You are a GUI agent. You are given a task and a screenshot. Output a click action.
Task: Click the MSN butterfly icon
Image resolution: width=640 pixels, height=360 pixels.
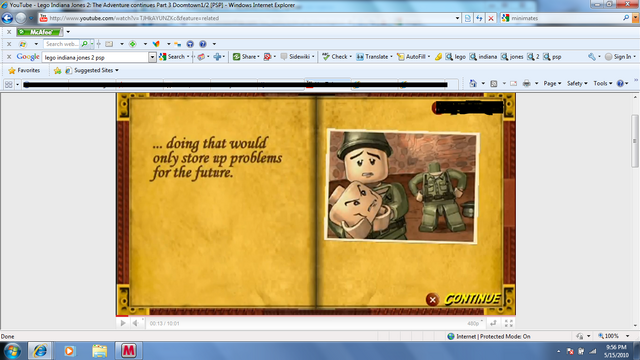tap(156, 44)
